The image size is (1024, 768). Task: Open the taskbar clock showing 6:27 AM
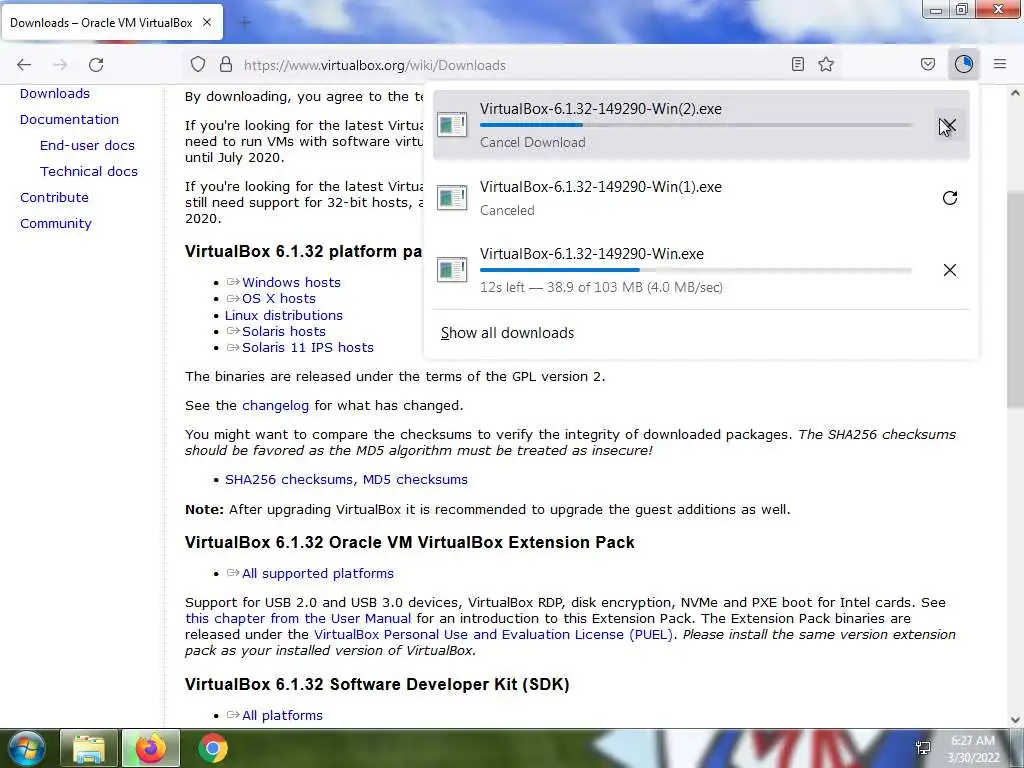(973, 749)
